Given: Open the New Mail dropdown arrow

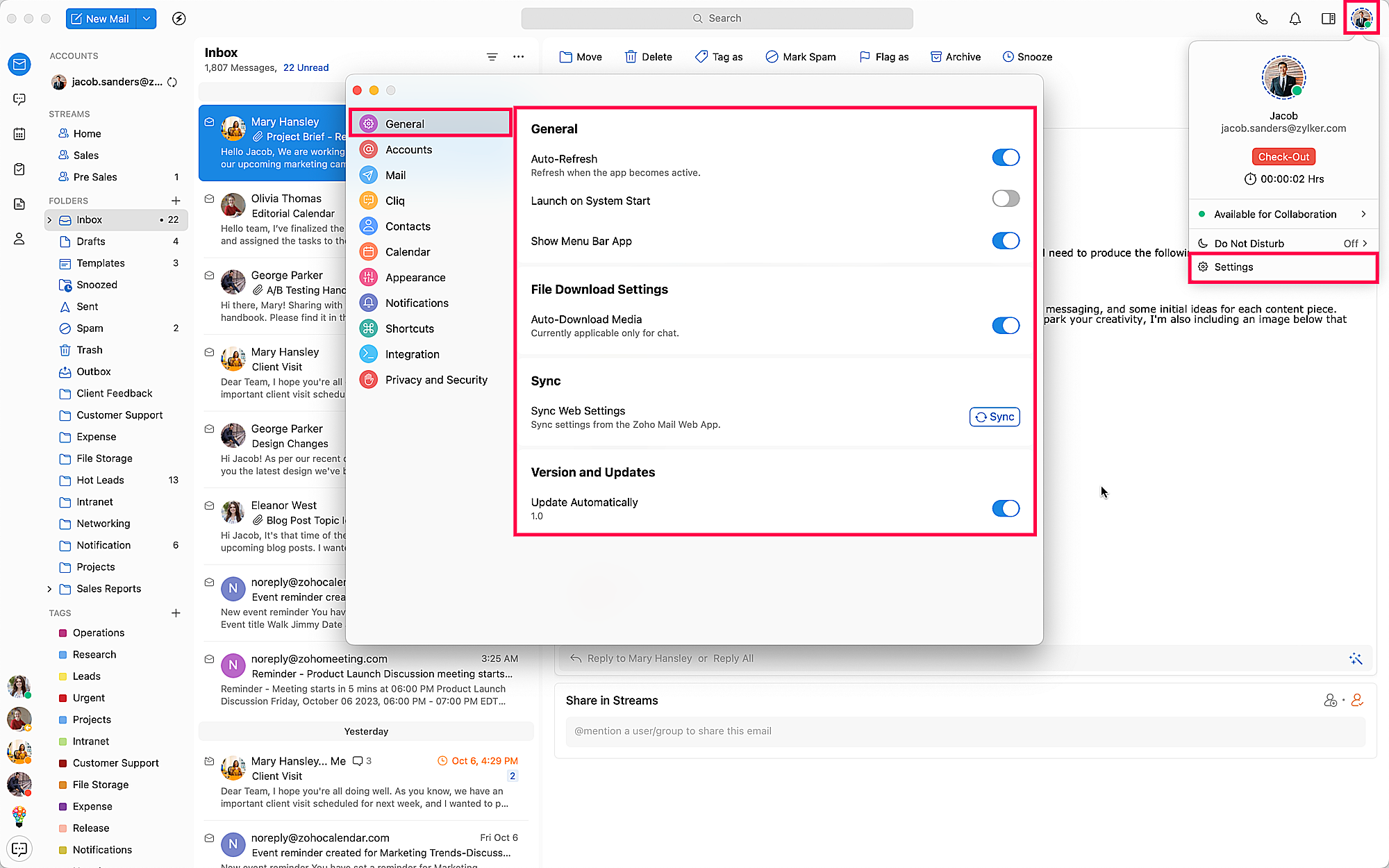Looking at the screenshot, I should 147,19.
